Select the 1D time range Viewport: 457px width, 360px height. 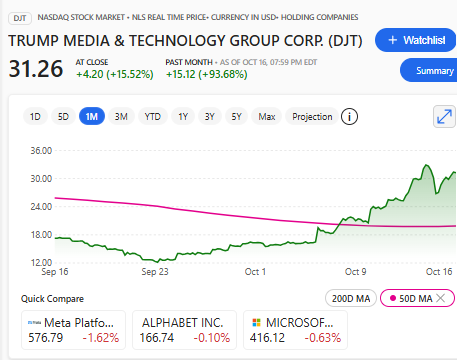click(x=35, y=117)
